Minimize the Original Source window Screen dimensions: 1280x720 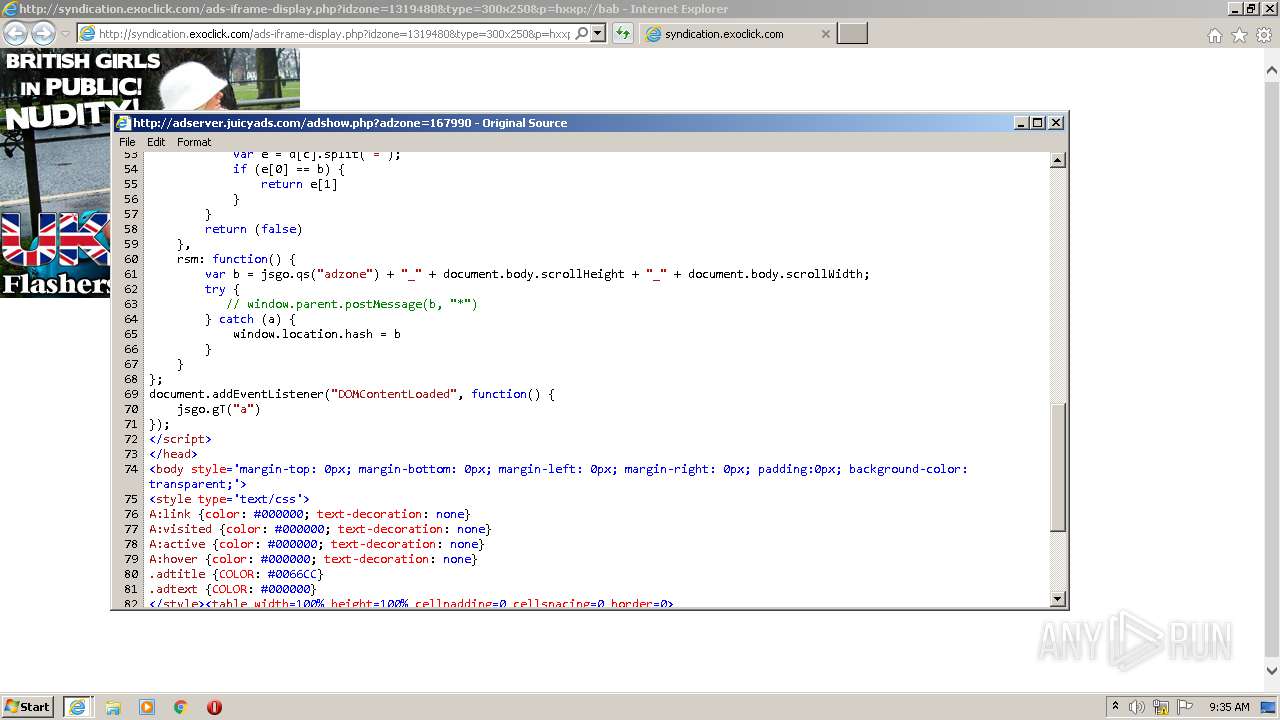click(x=1021, y=123)
